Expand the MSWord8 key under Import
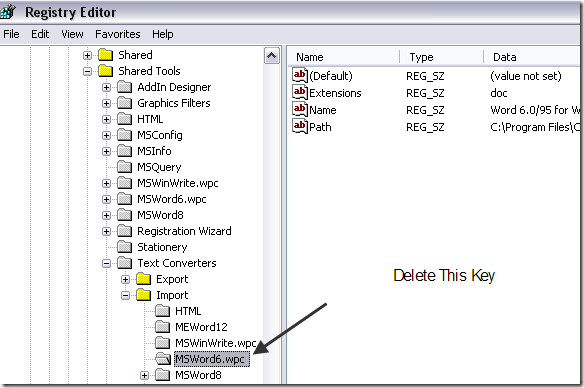This screenshot has height=388, width=584. 145,375
